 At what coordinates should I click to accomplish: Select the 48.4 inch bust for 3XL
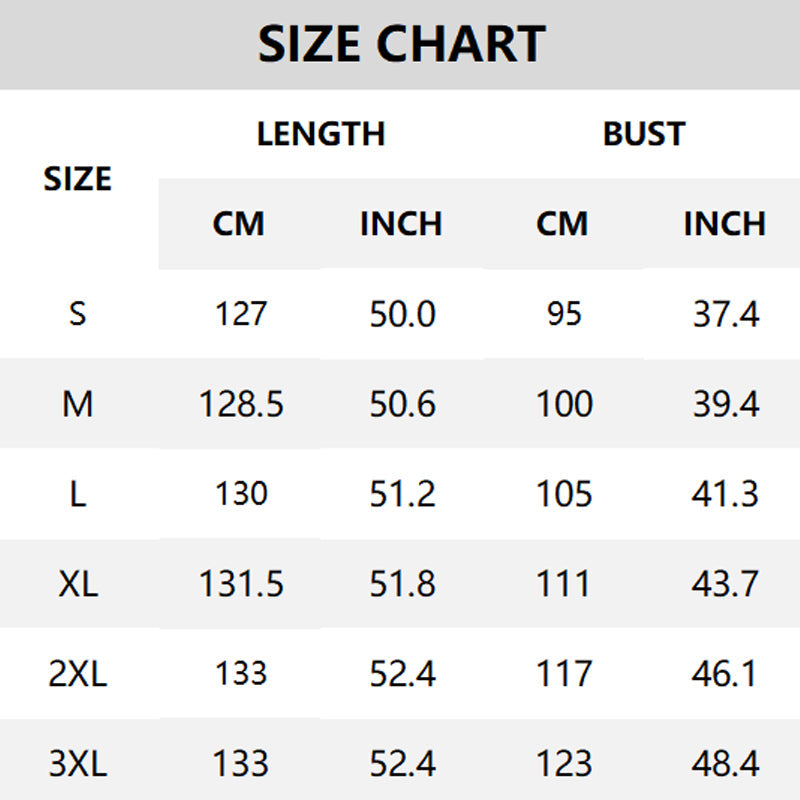pyautogui.click(x=726, y=764)
